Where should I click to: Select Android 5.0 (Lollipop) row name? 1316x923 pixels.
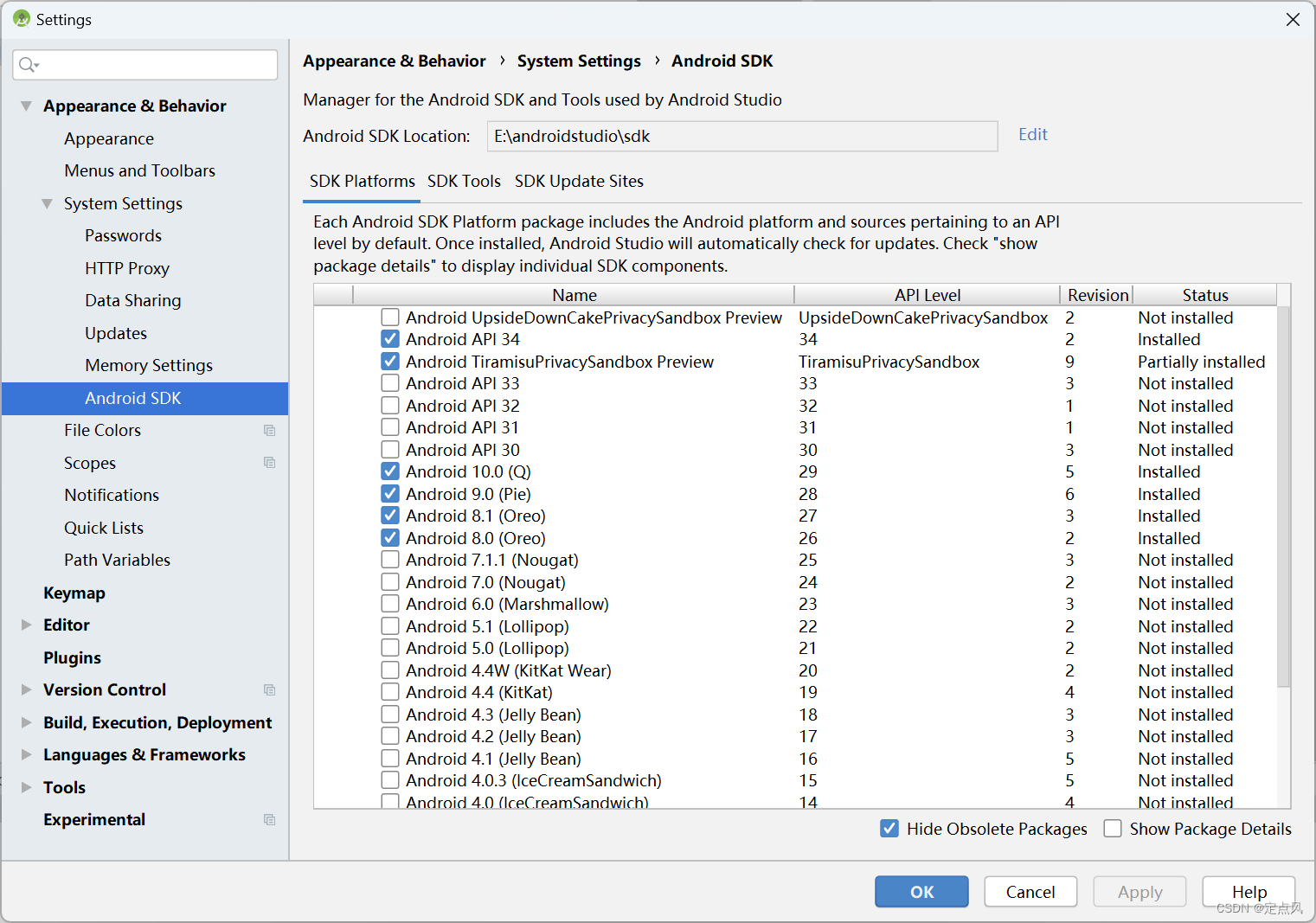pyautogui.click(x=487, y=648)
